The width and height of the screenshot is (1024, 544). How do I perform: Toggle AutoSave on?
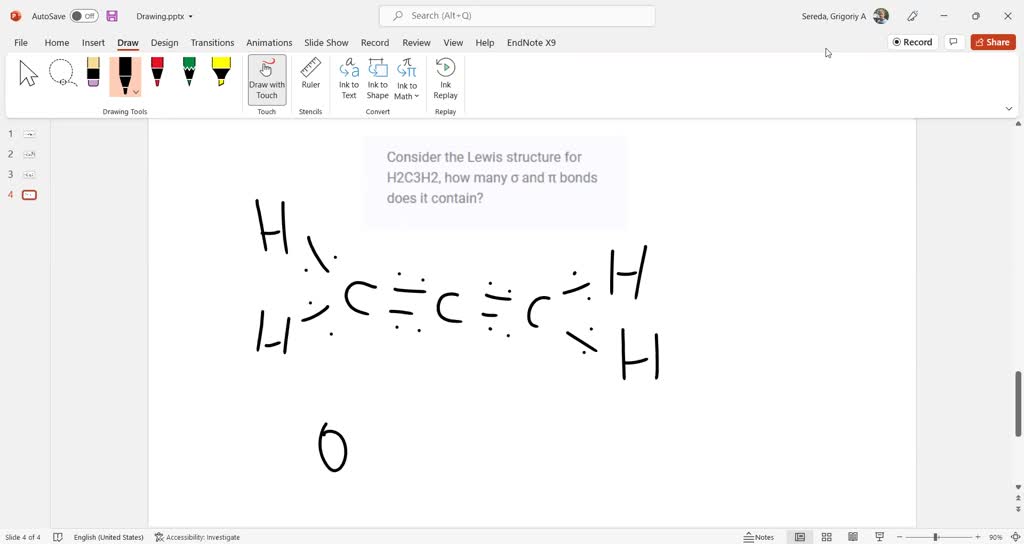coord(84,16)
